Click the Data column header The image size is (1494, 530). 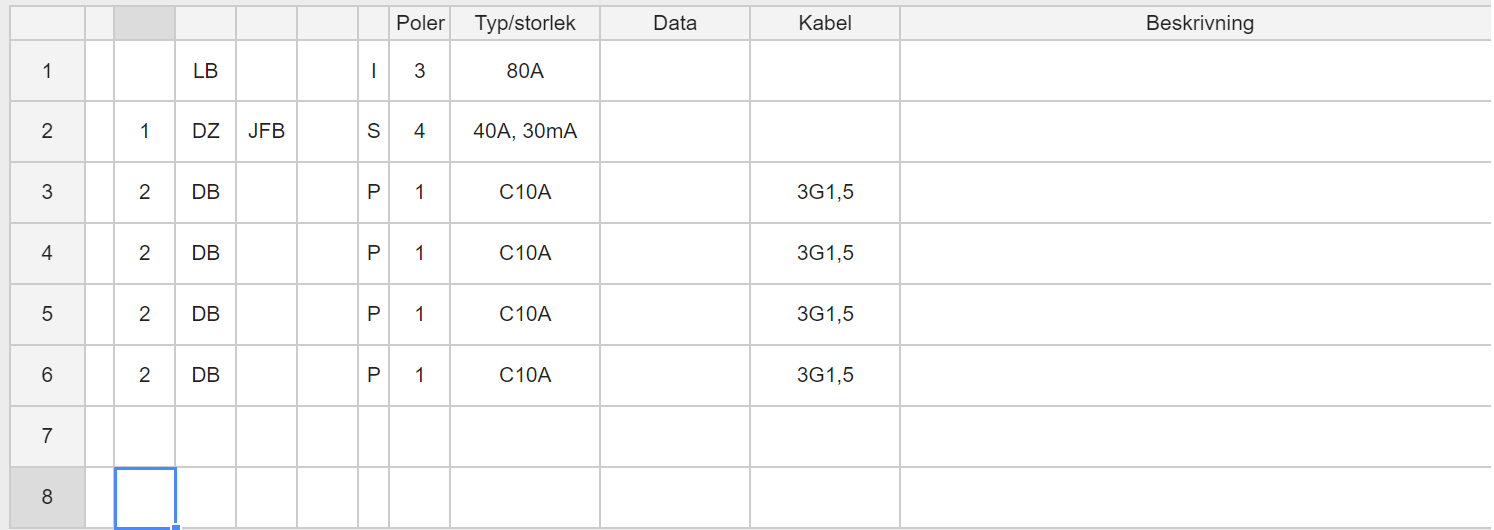tap(675, 23)
